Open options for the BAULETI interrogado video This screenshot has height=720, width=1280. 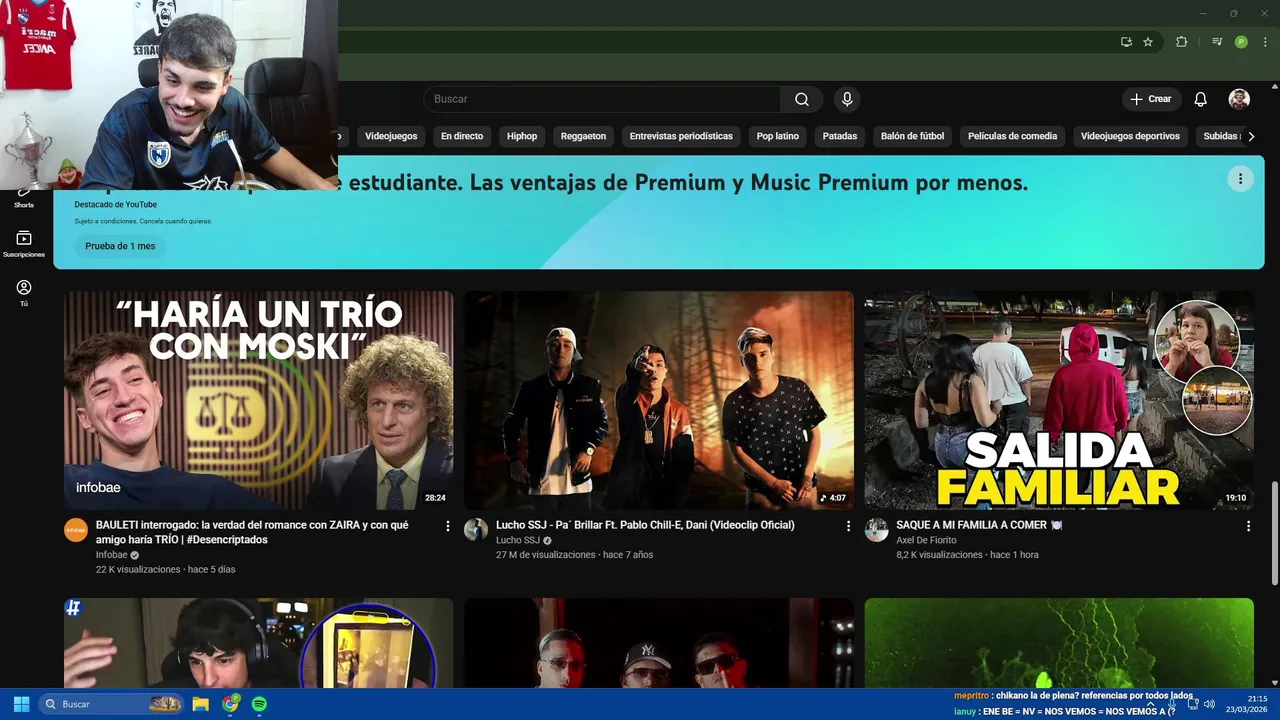pyautogui.click(x=448, y=526)
